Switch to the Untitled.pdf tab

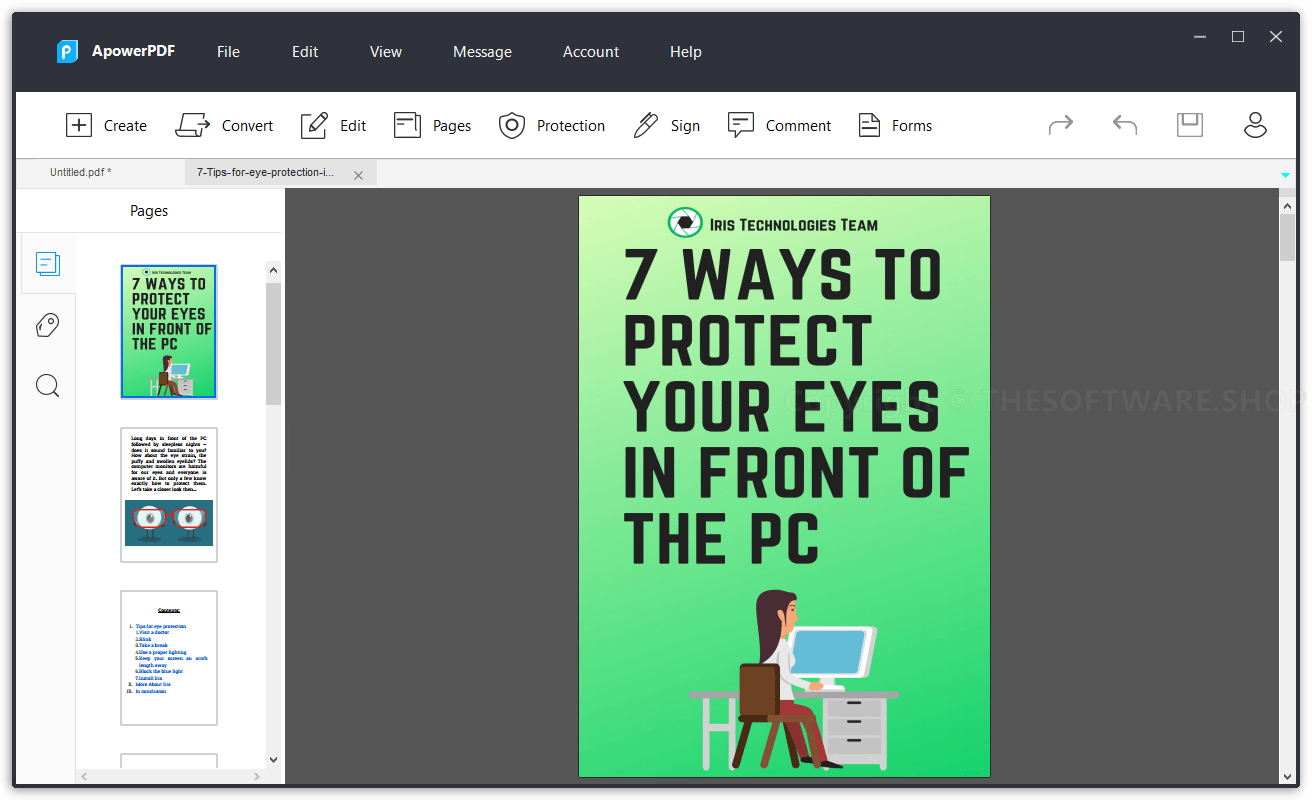pyautogui.click(x=81, y=173)
